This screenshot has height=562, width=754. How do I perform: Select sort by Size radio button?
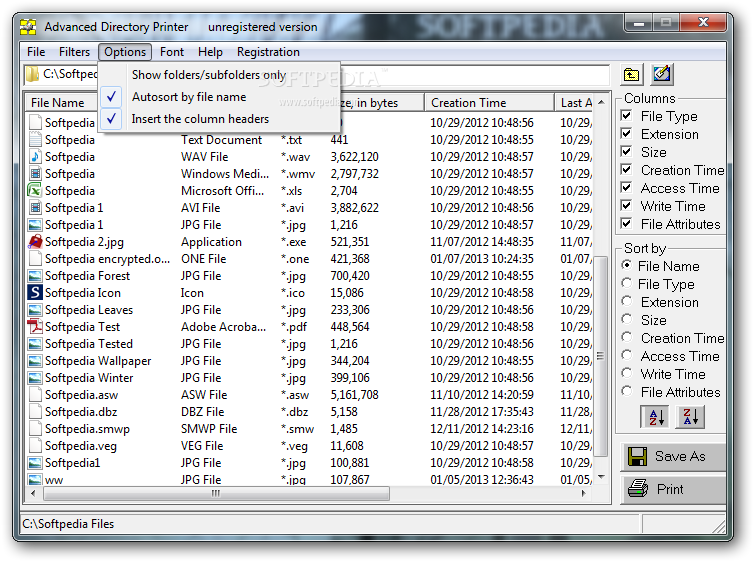coord(627,319)
